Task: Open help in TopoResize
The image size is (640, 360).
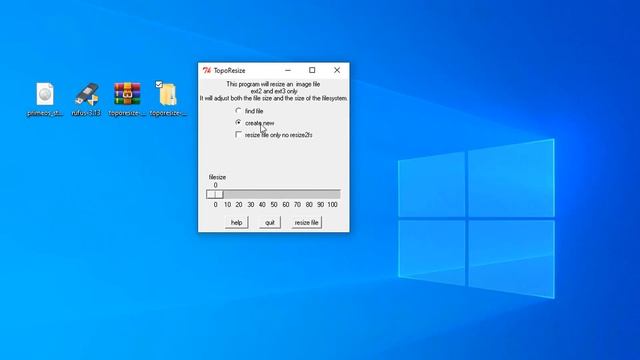Action: pyautogui.click(x=236, y=222)
